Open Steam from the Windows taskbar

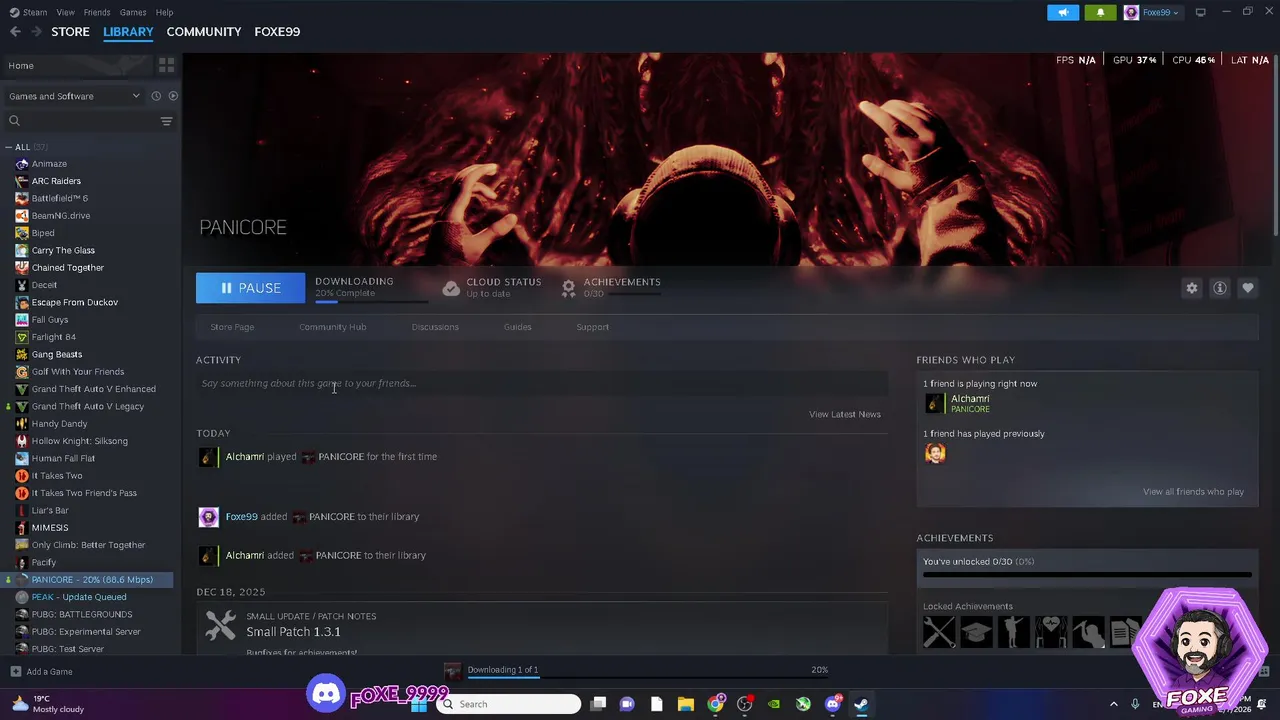click(x=861, y=704)
